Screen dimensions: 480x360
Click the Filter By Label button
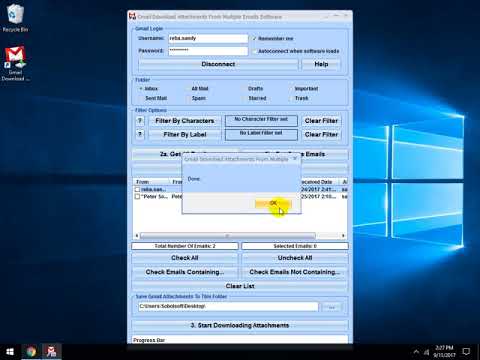pos(185,134)
